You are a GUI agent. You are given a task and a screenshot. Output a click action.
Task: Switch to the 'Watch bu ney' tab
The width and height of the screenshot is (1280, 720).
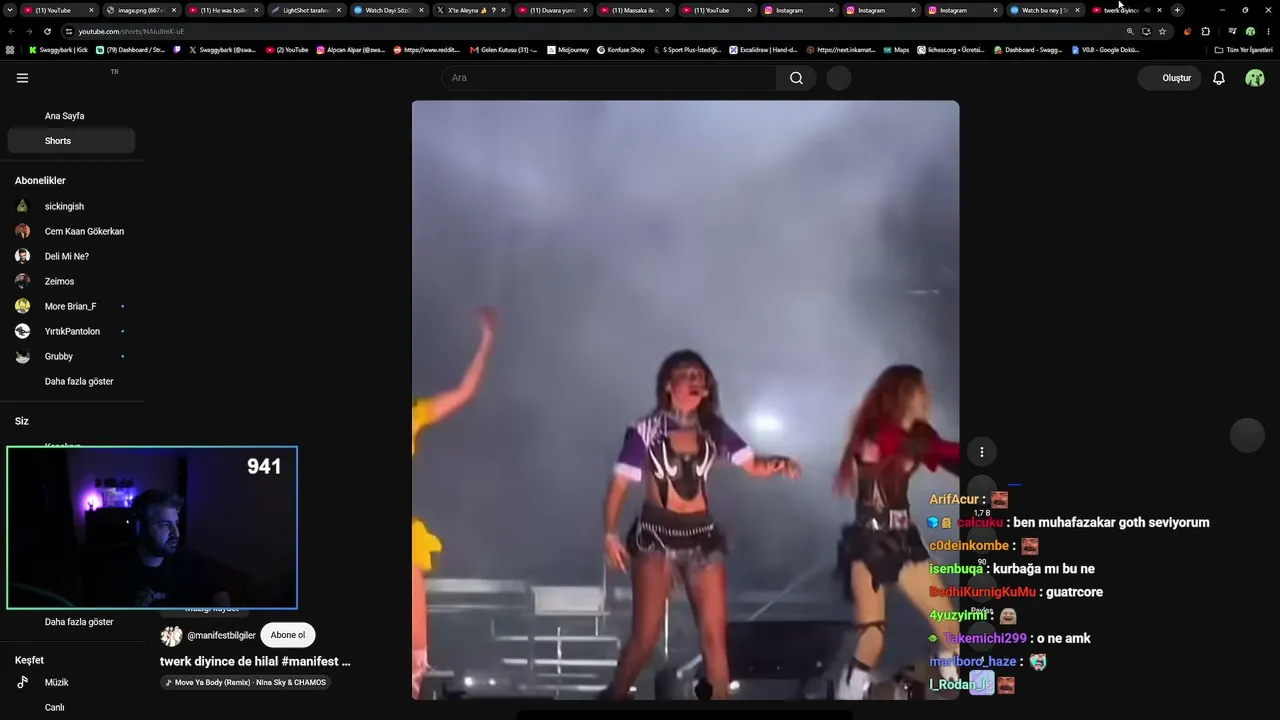(1045, 10)
